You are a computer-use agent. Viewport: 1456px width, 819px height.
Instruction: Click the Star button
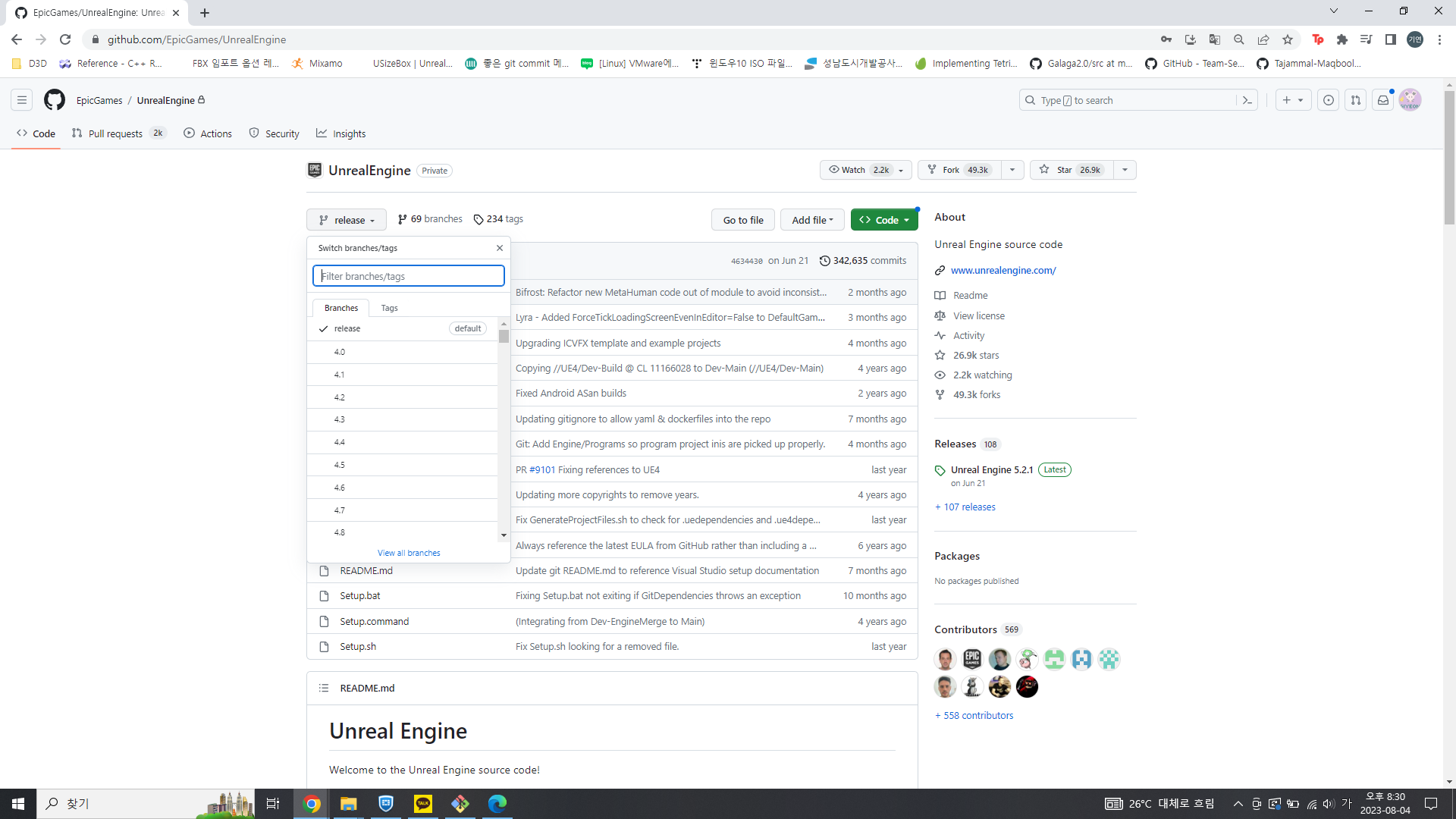1072,170
